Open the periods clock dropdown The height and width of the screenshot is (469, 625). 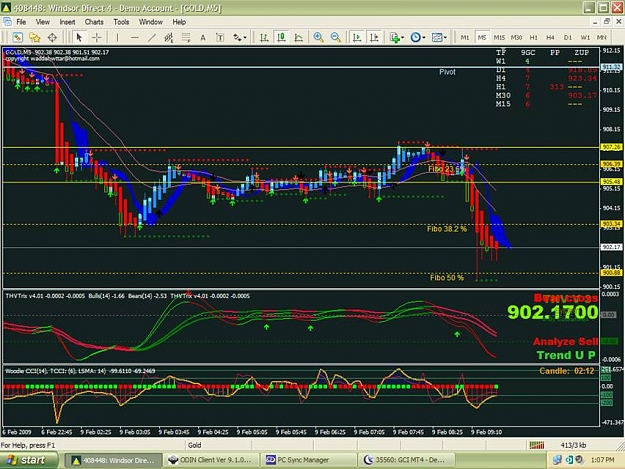(x=418, y=37)
